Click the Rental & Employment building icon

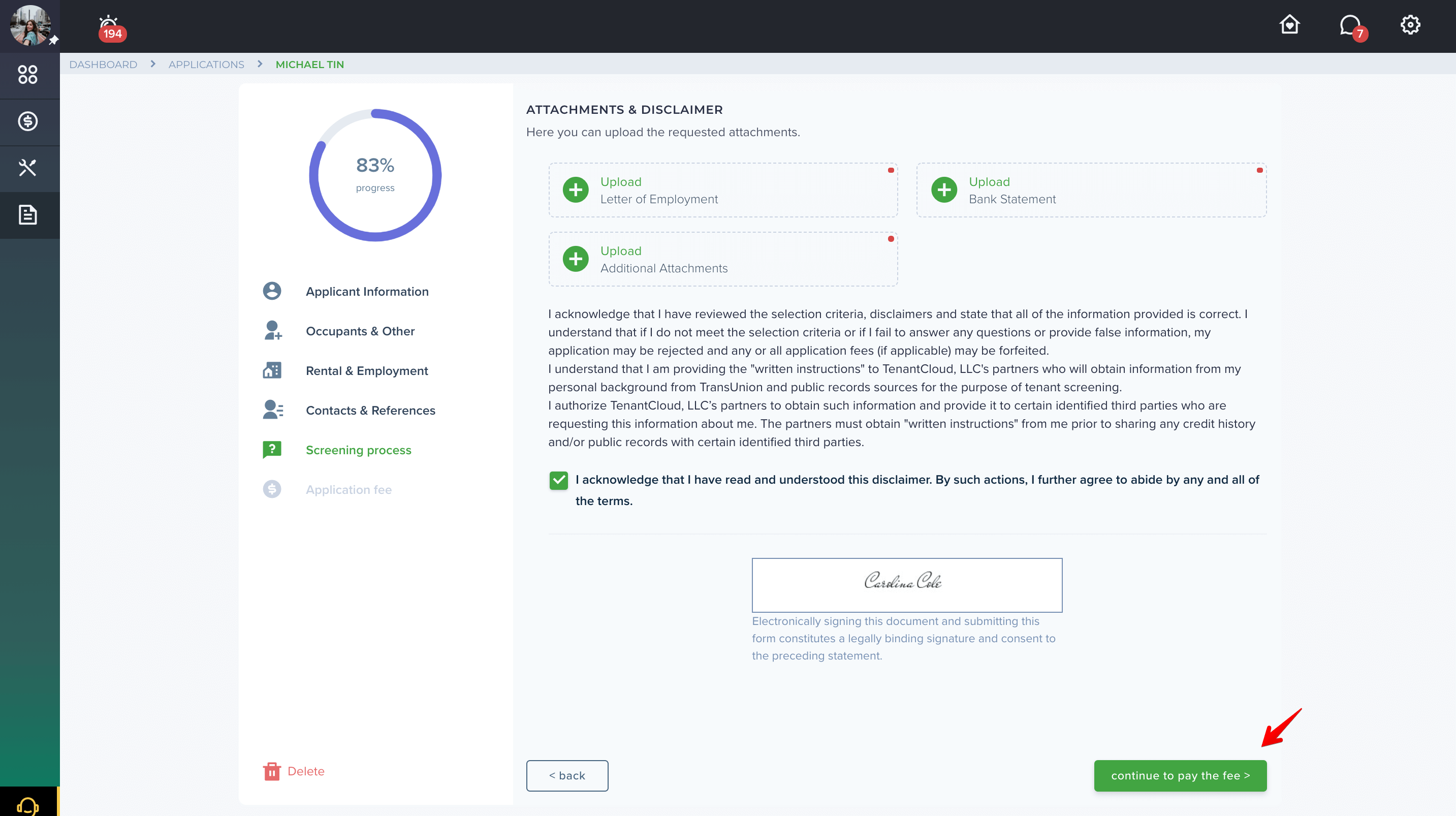(272, 370)
